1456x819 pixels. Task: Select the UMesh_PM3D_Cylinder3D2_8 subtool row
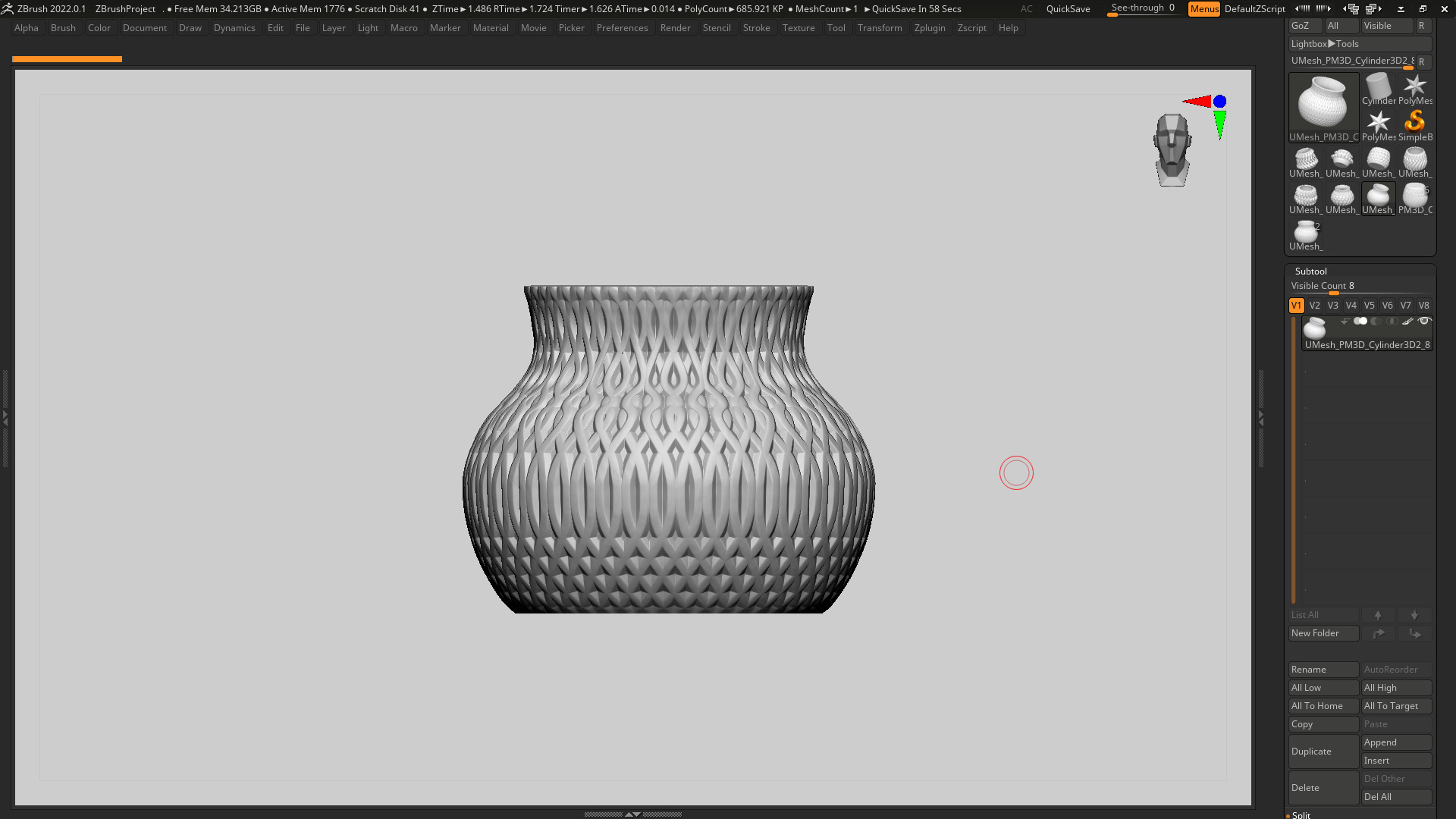click(x=1367, y=334)
